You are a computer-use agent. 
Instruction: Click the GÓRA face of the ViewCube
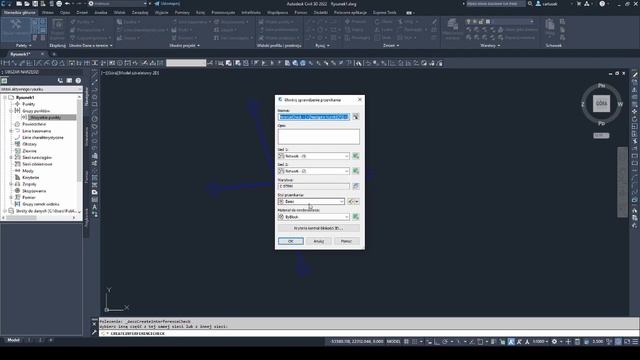[601, 104]
